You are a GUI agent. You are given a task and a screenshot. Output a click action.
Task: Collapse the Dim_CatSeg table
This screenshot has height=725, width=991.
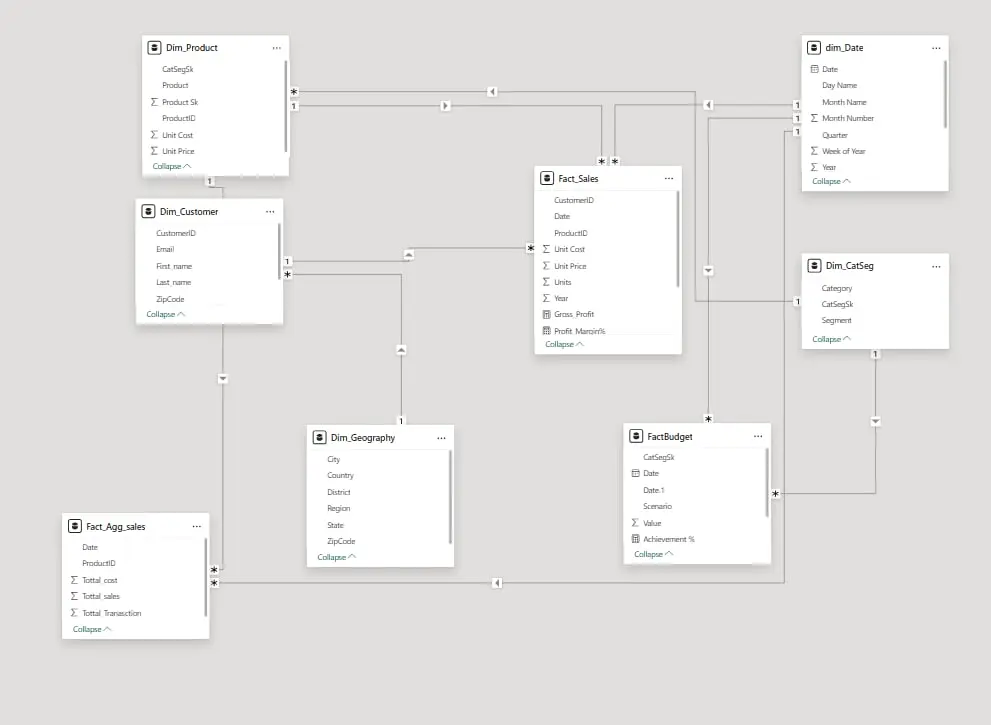pos(831,339)
